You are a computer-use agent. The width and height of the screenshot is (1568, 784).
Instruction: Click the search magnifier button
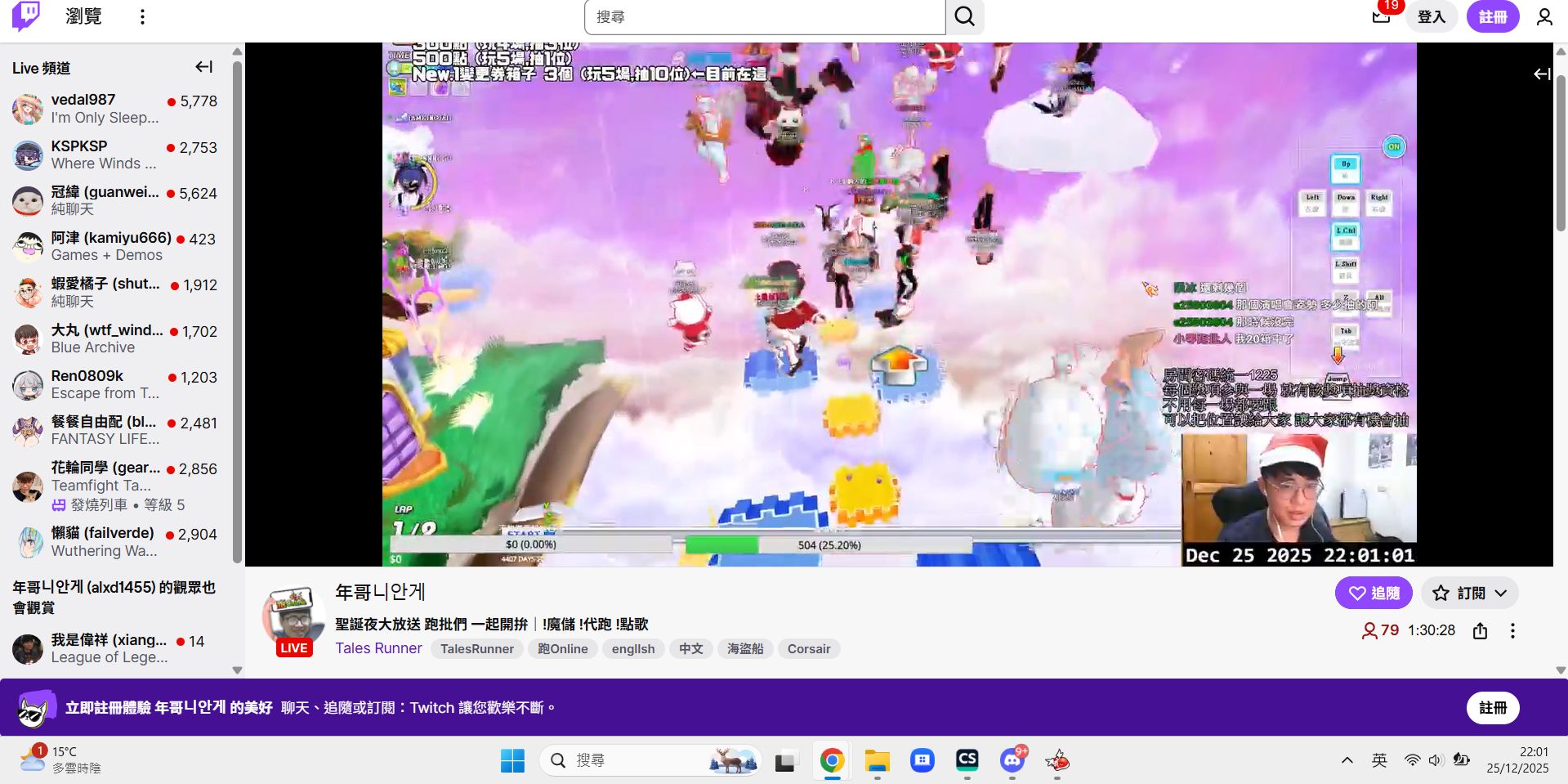pos(964,17)
